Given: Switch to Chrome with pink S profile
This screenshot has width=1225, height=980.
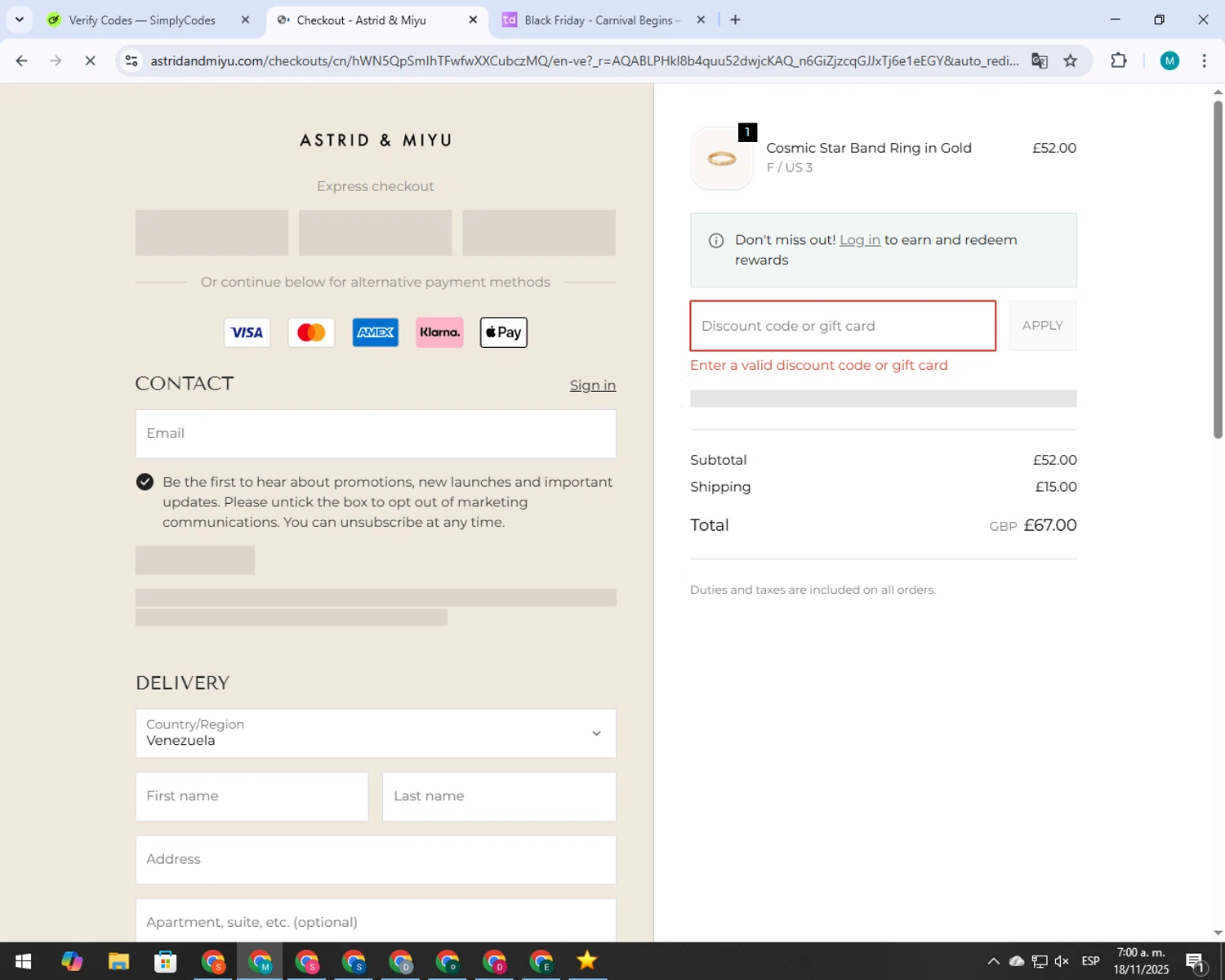Looking at the screenshot, I should coord(307,961).
